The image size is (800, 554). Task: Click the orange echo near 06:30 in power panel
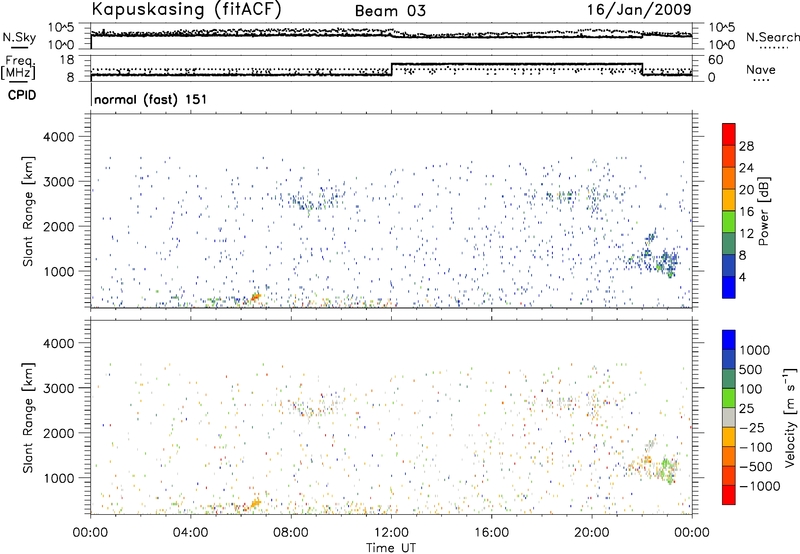[255, 297]
